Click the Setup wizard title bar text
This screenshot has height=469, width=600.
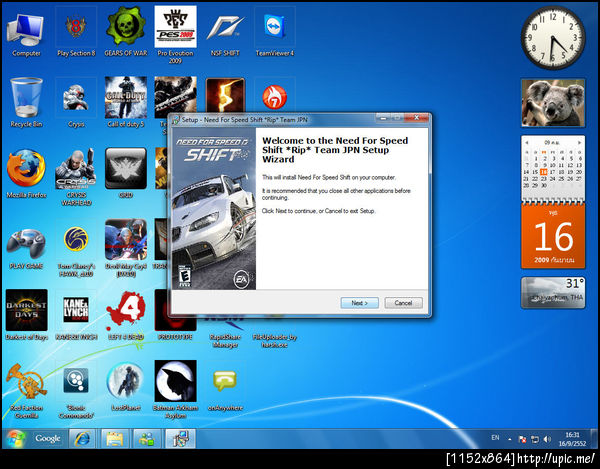point(244,120)
